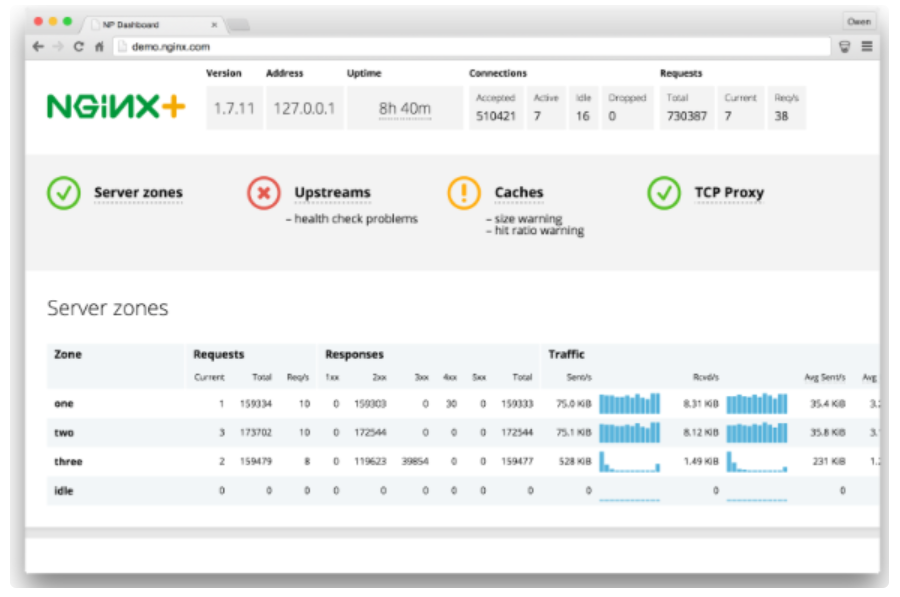Click total requests 159334 for zone one
Screen dimensions: 900x597
coord(256,404)
